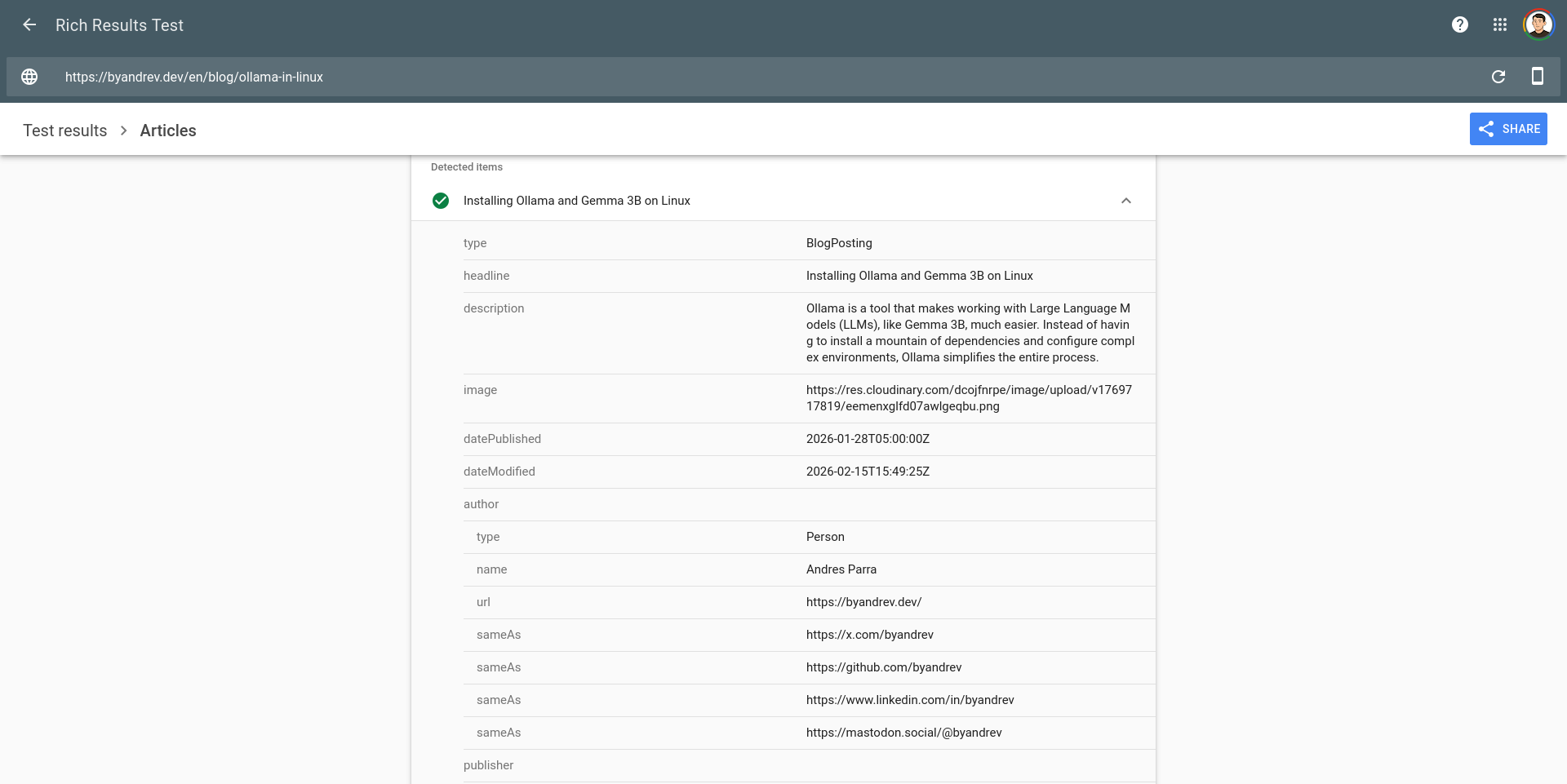Click the linkedin.com/in/byandrev sameAs value
Screen dimensions: 1567x784
click(x=910, y=700)
